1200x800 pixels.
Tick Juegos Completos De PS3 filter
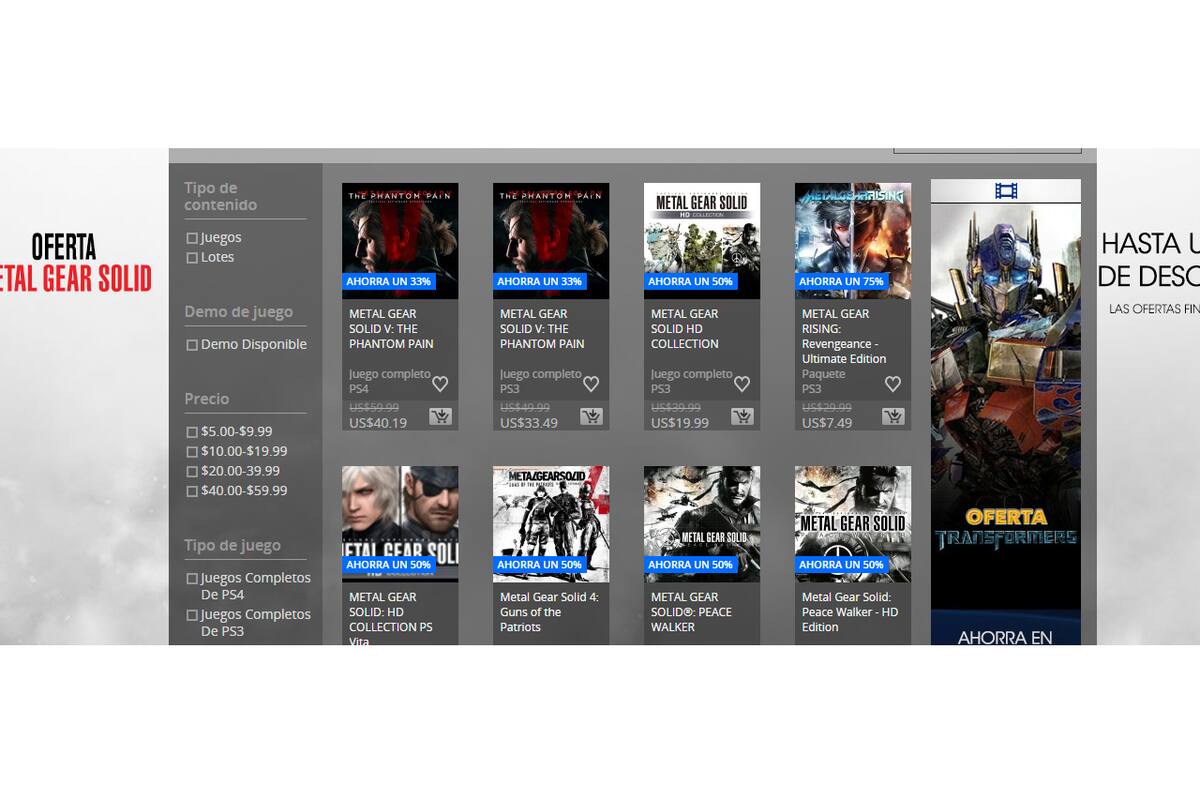tap(192, 615)
